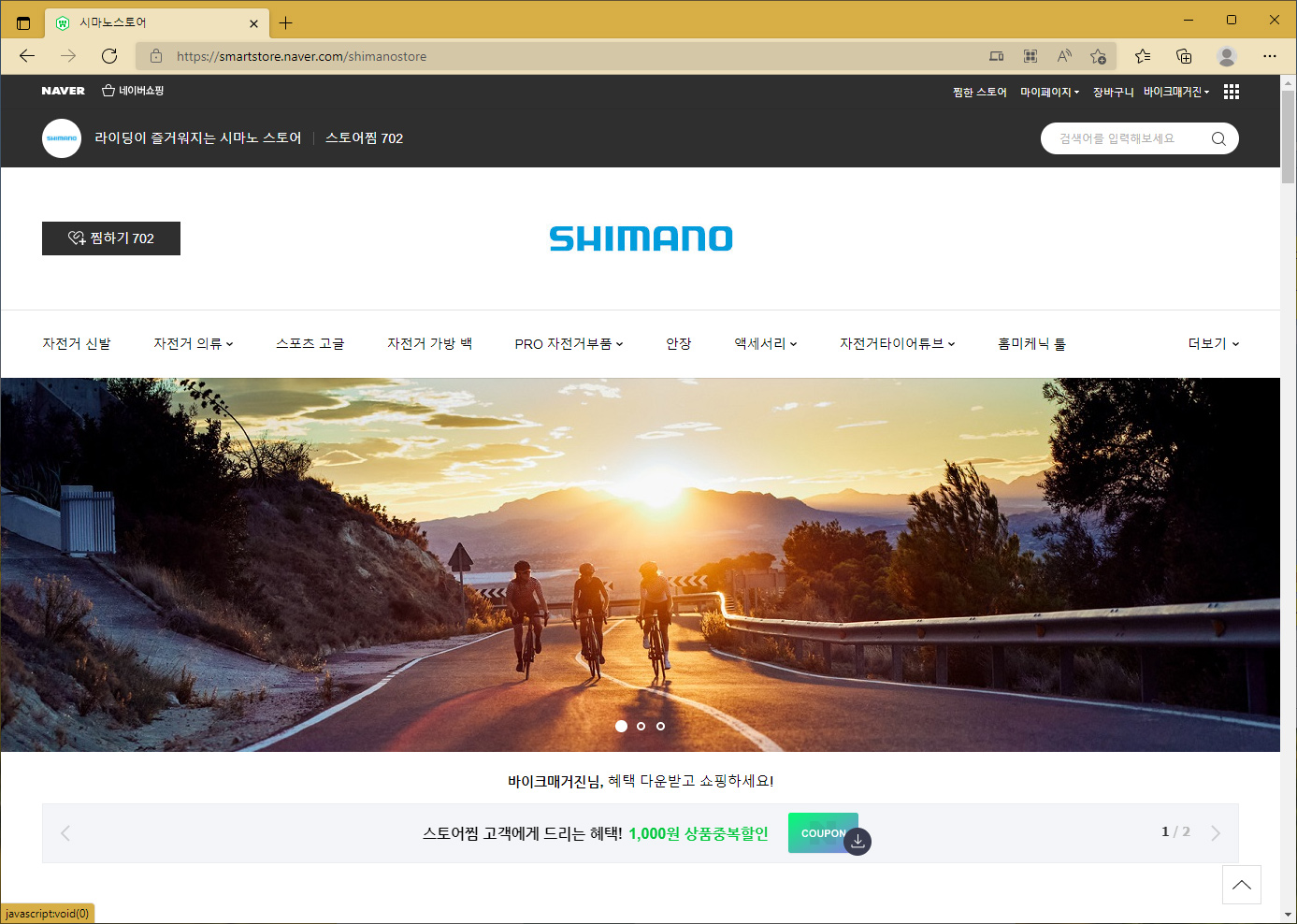View site info lock icon

click(156, 56)
